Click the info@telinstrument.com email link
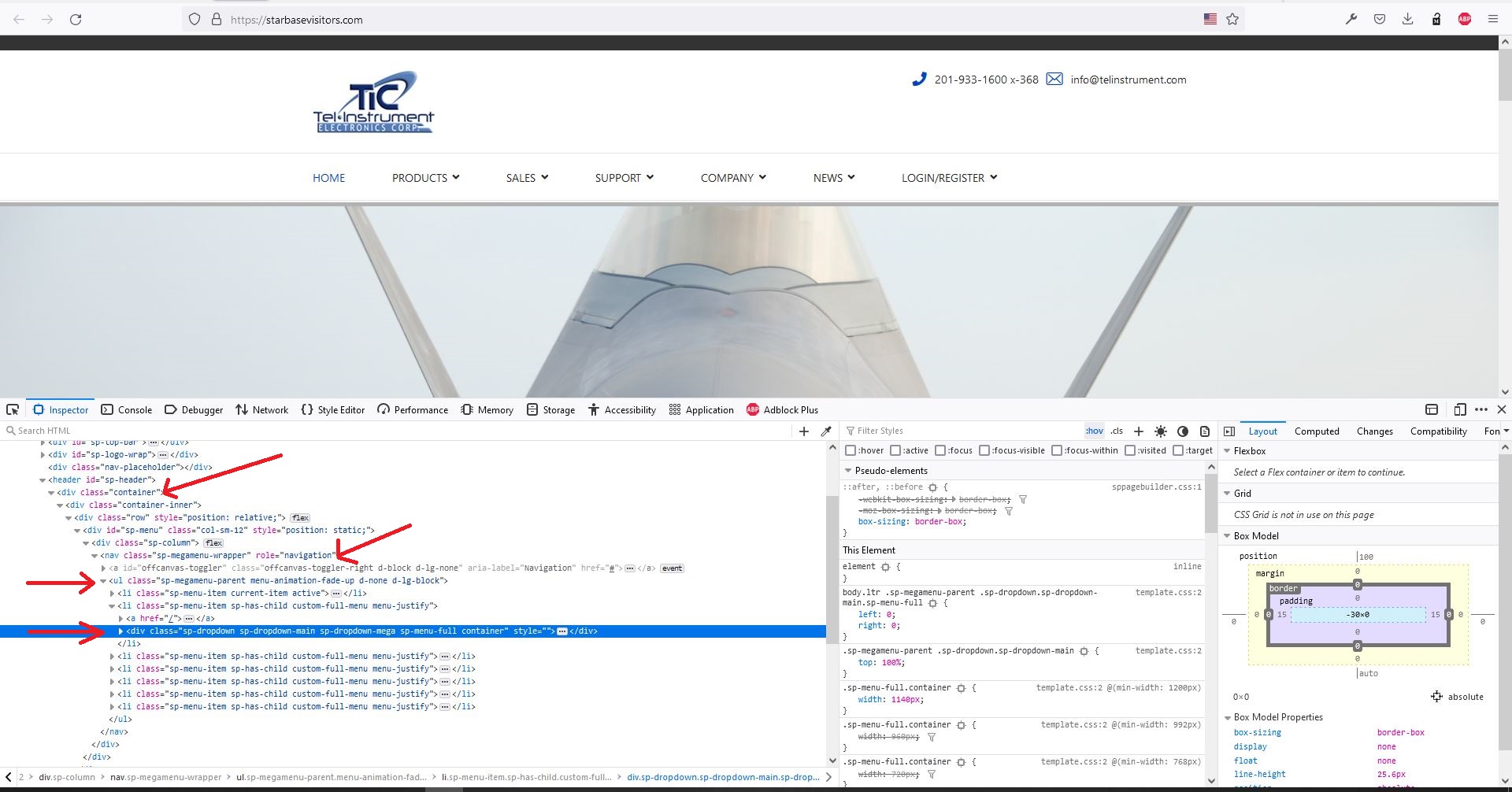Screen dimensions: 1512x792 pyautogui.click(x=1128, y=80)
